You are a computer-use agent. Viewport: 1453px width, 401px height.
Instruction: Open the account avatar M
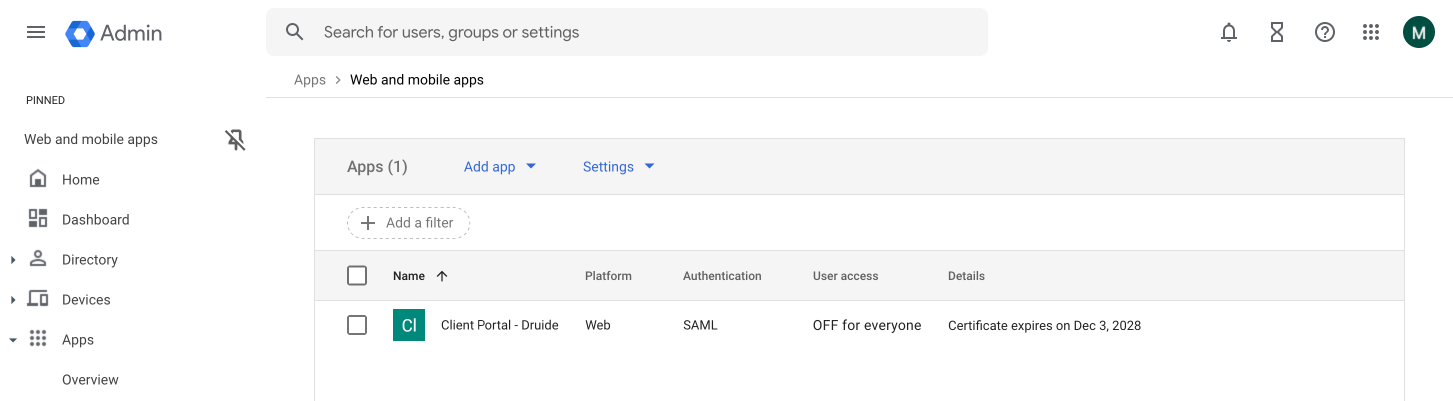point(1418,32)
